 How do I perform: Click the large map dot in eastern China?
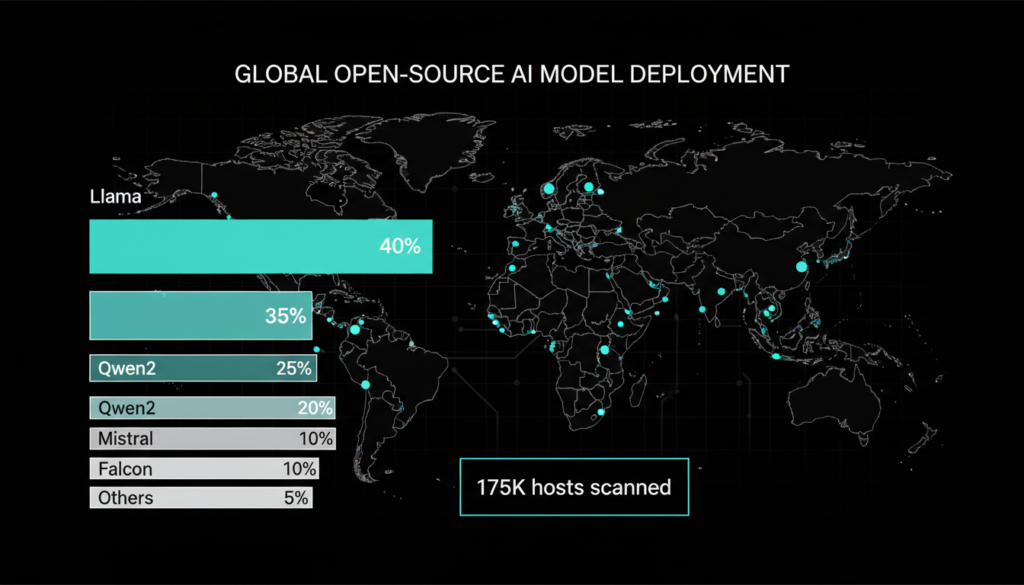(x=799, y=266)
